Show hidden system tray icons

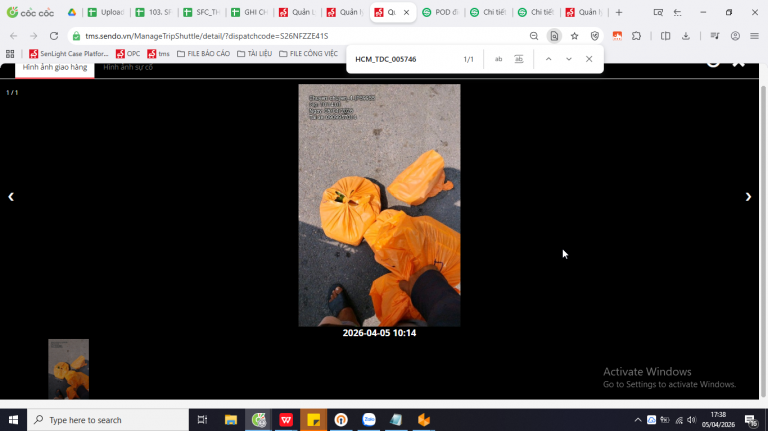tap(638, 420)
